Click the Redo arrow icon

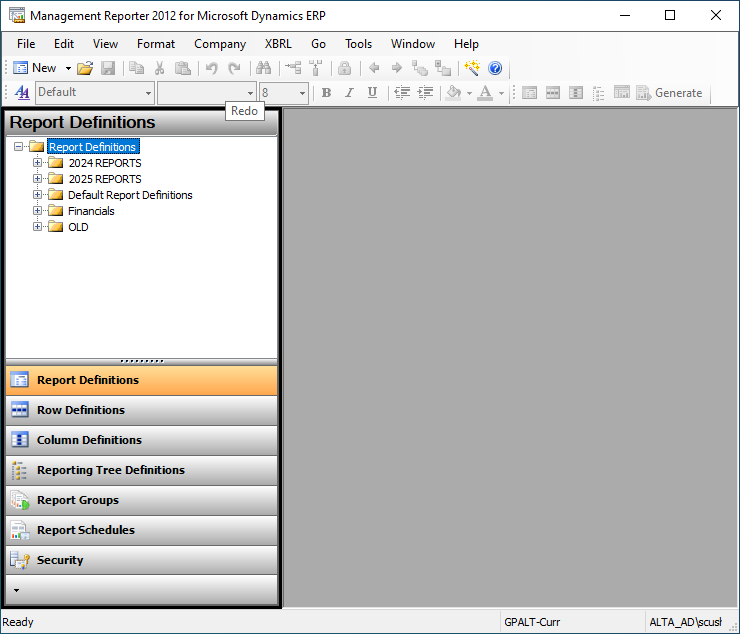pyautogui.click(x=234, y=68)
